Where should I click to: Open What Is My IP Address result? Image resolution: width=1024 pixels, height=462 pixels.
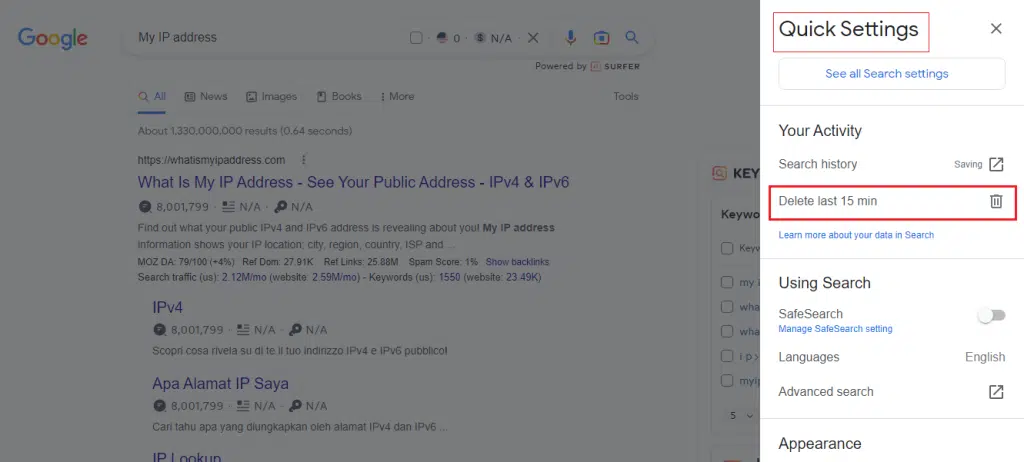click(353, 182)
